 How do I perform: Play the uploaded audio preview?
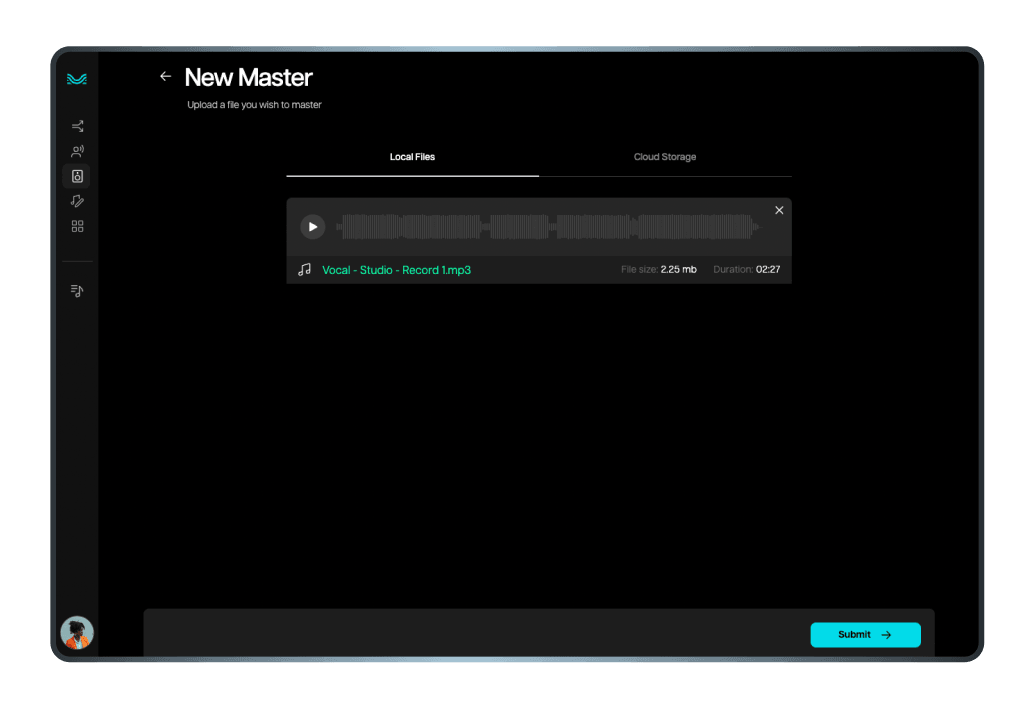click(313, 227)
